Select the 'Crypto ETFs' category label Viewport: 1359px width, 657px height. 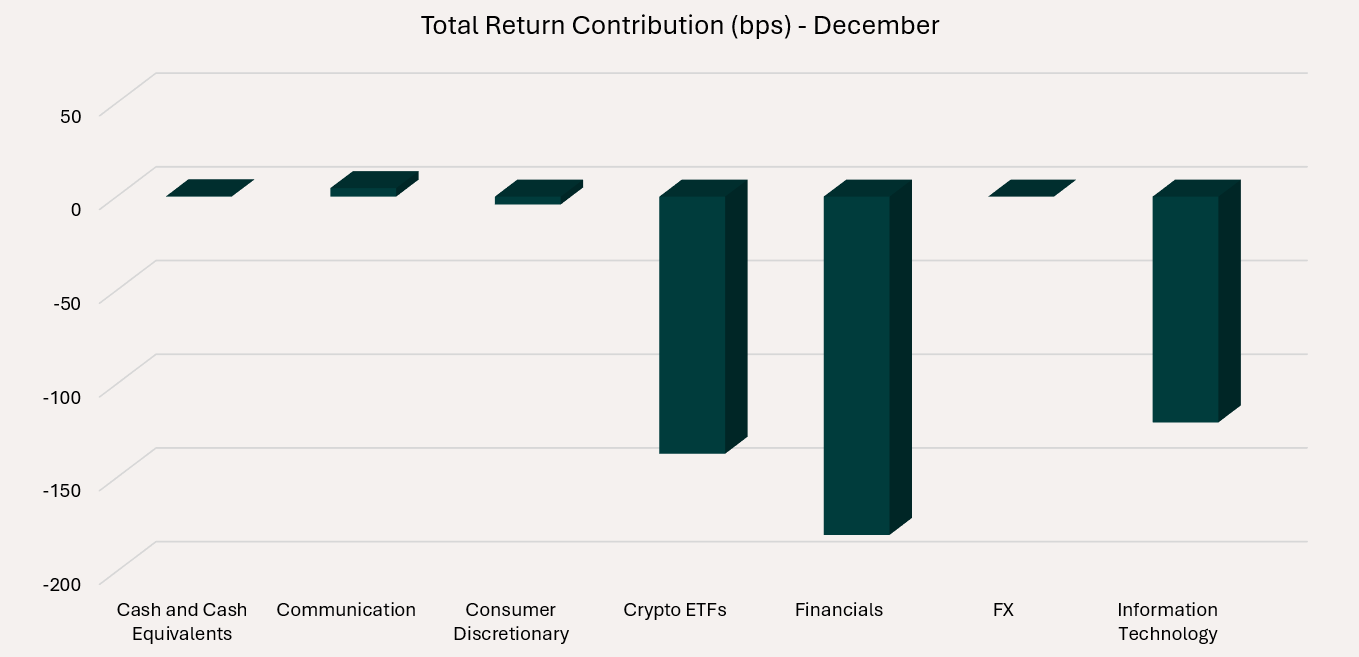(675, 609)
